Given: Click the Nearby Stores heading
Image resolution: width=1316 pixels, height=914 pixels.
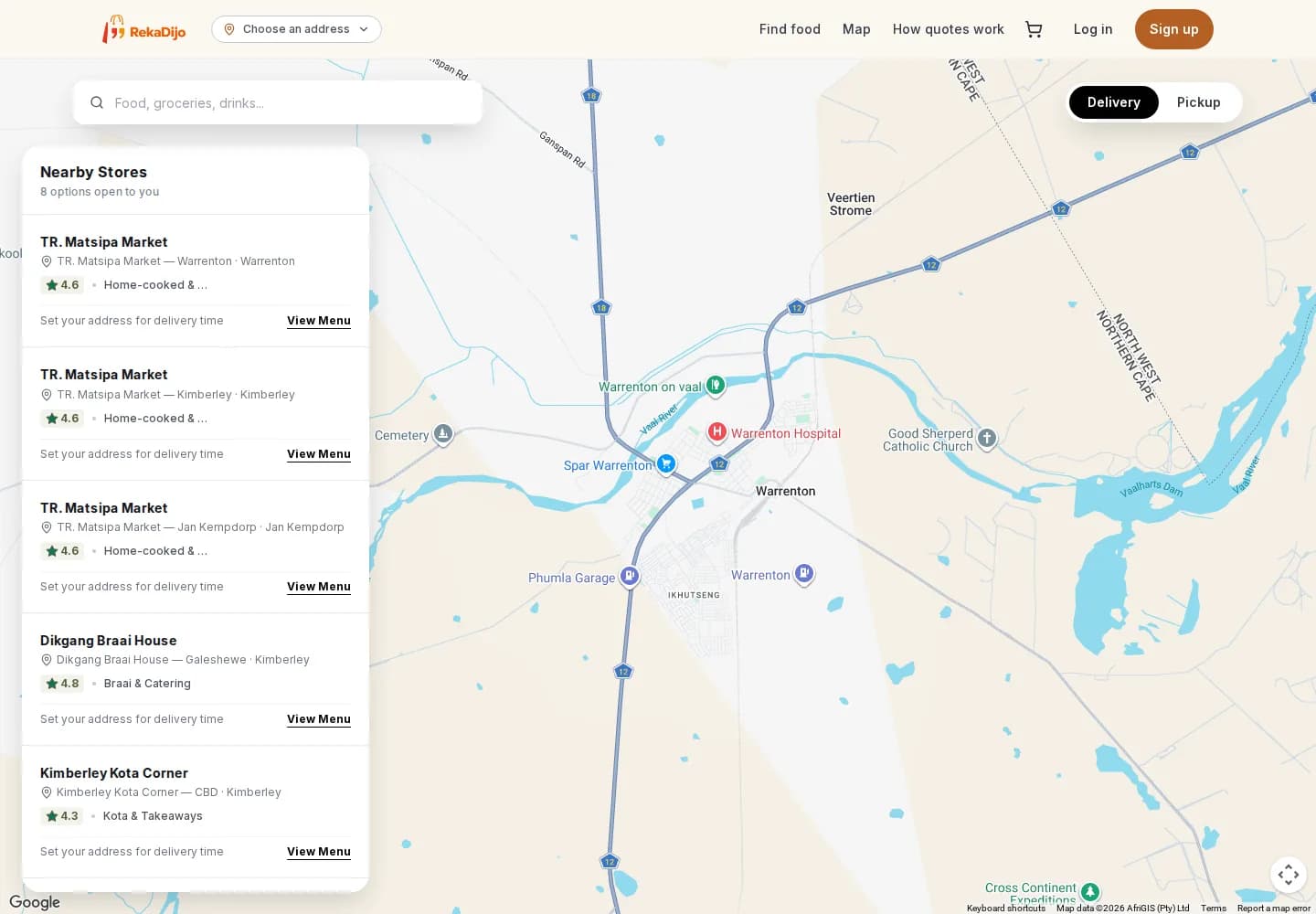Looking at the screenshot, I should (93, 172).
